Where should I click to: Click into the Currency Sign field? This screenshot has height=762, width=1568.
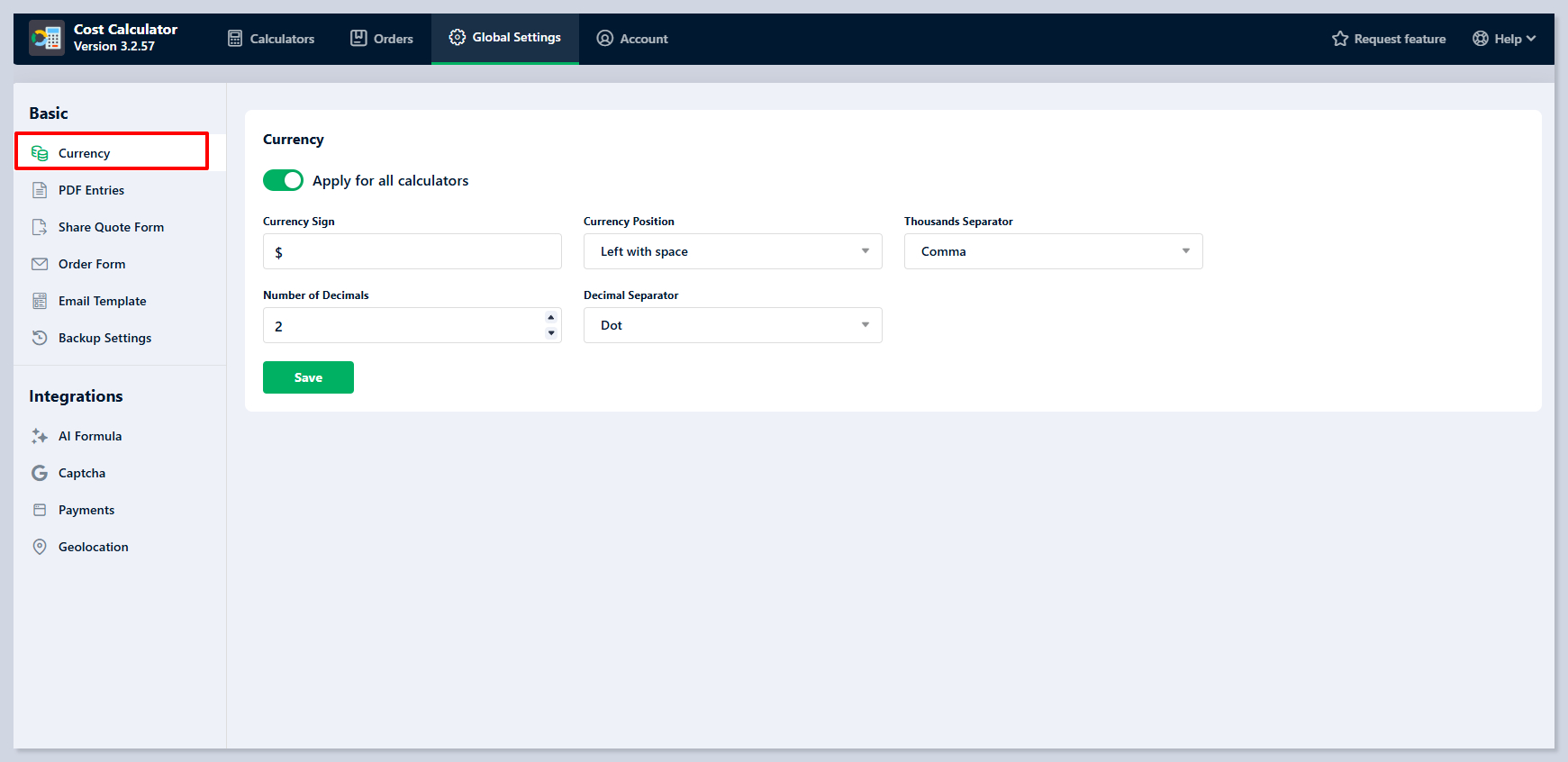(412, 252)
